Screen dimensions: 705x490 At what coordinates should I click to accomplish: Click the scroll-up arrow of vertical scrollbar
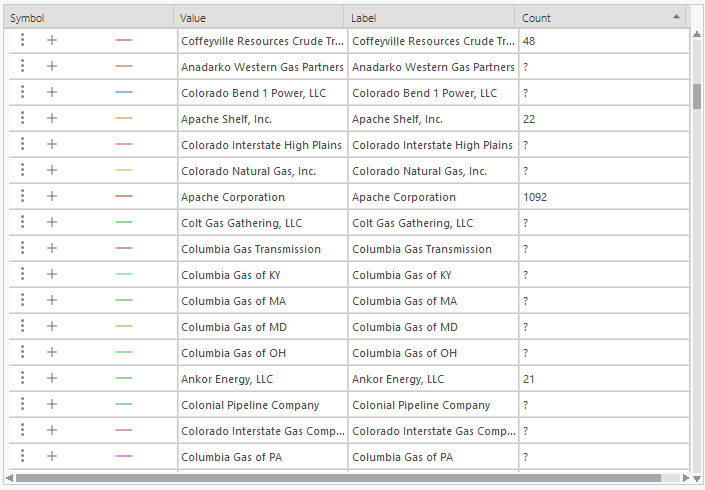coord(697,34)
